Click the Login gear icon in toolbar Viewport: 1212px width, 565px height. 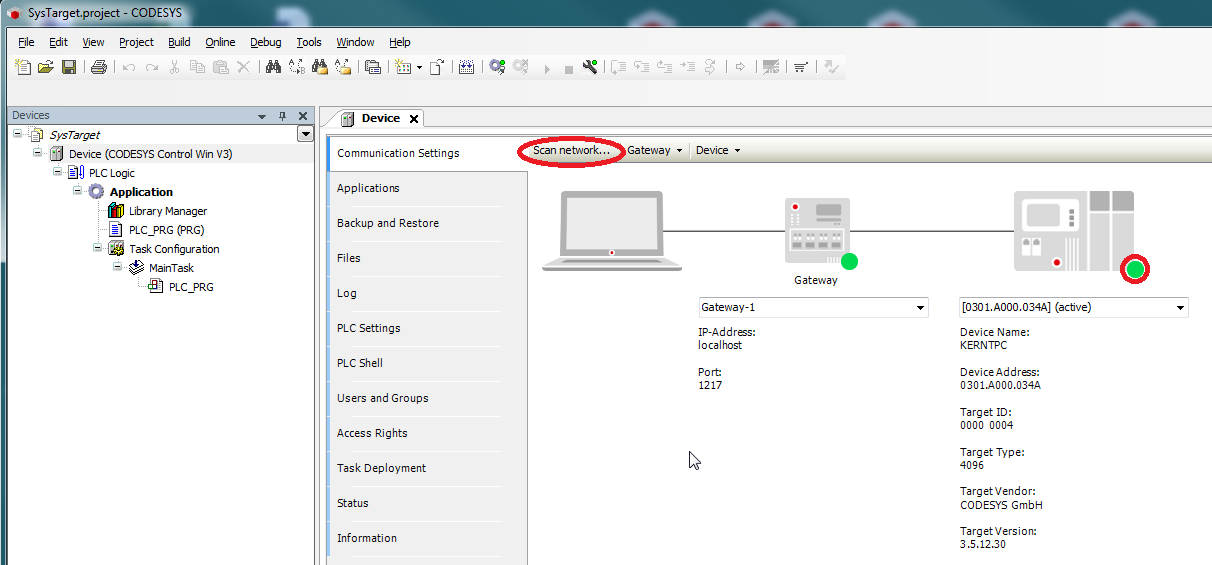coord(497,67)
